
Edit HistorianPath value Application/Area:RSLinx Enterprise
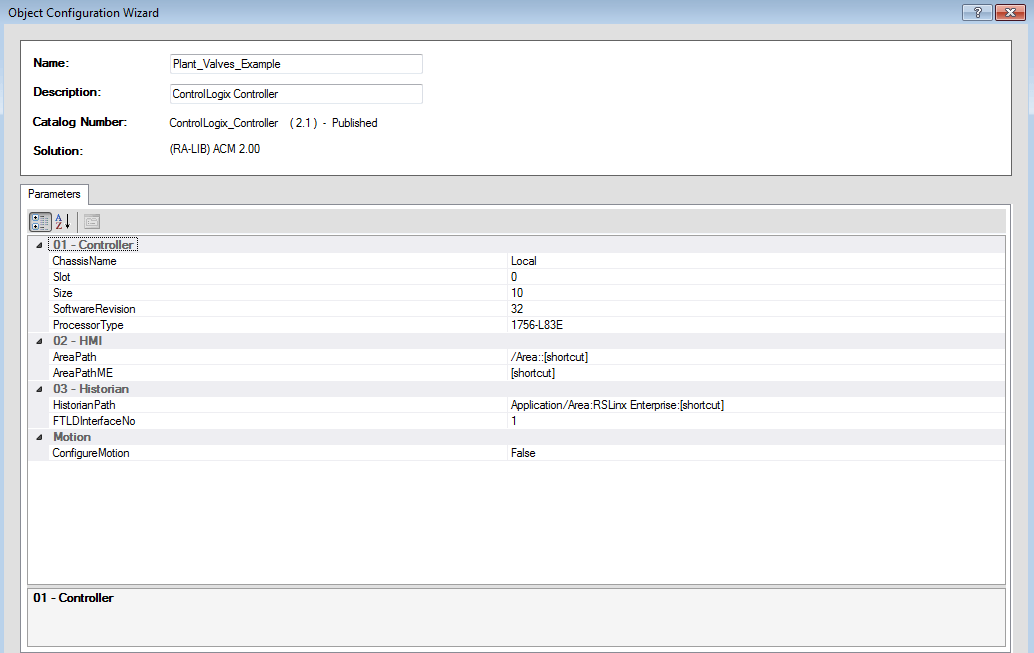click(x=756, y=405)
